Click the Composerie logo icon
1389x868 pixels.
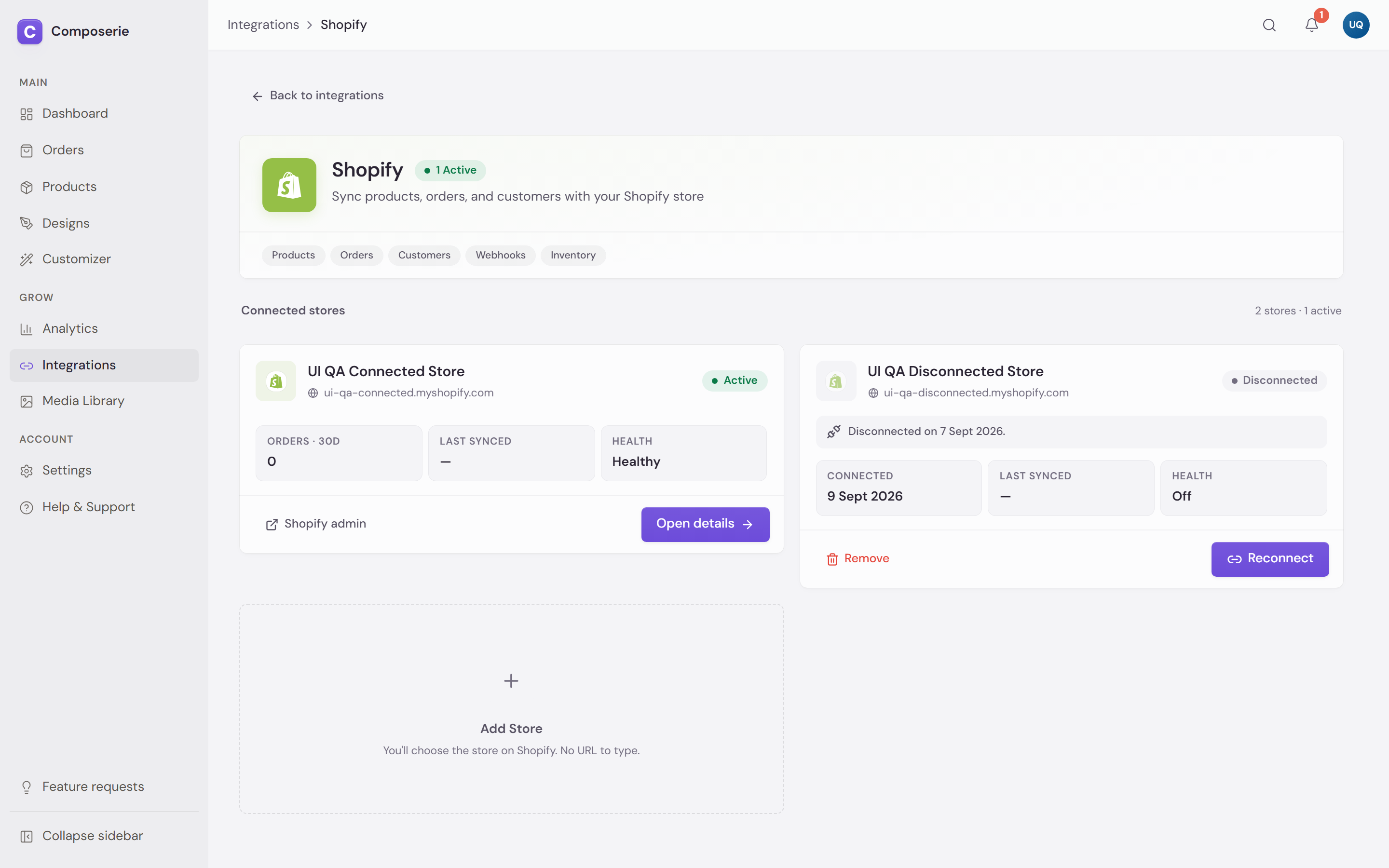30,31
